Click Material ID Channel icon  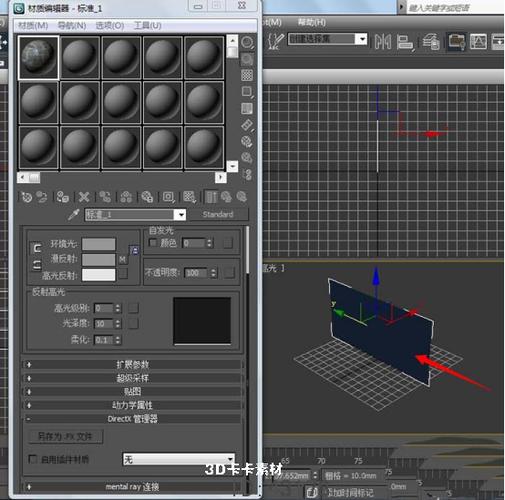pyautogui.click(x=168, y=197)
